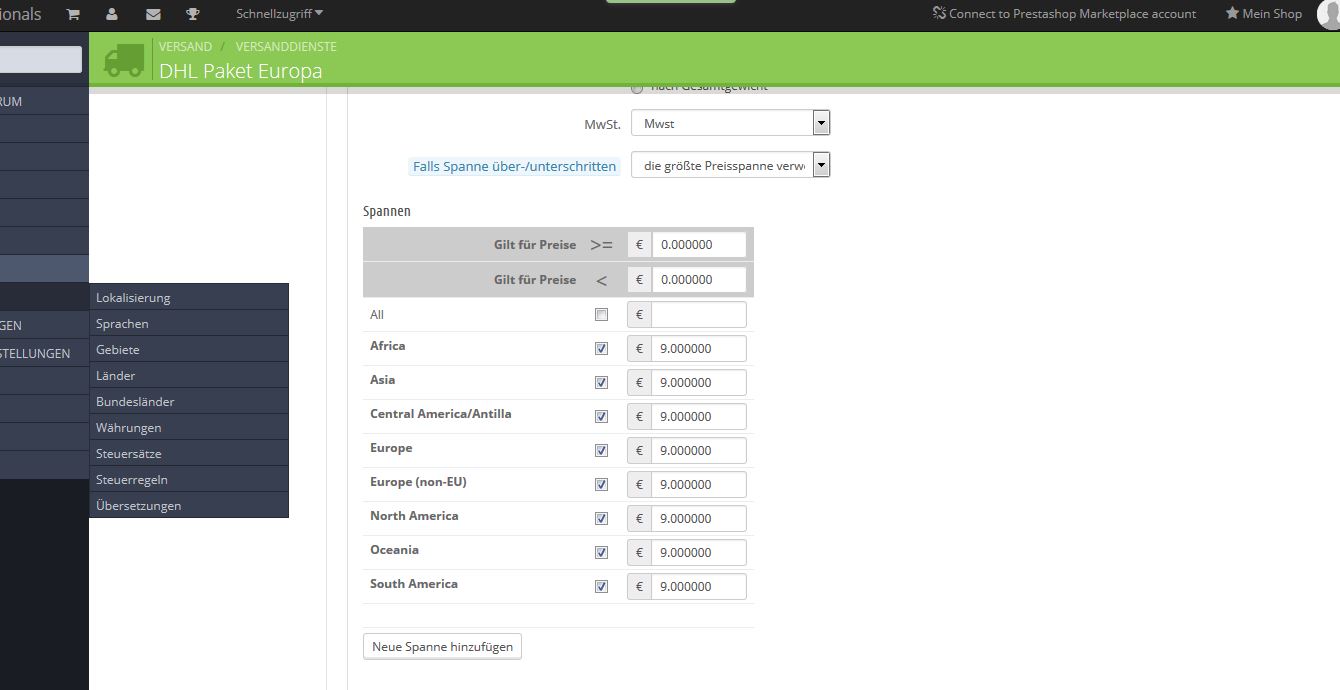Click the DHL Paket Europa page title
Viewport: 1340px width, 690px height.
click(x=240, y=71)
